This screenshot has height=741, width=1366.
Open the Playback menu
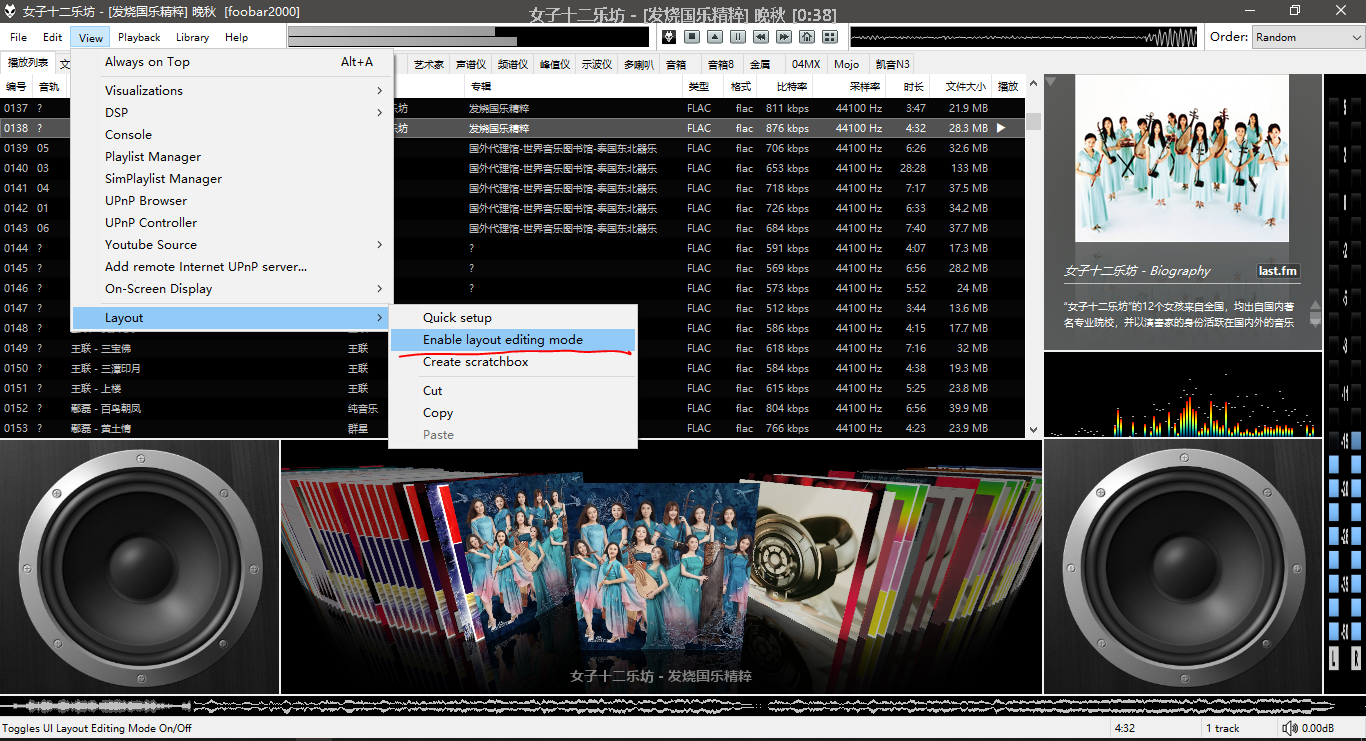139,37
